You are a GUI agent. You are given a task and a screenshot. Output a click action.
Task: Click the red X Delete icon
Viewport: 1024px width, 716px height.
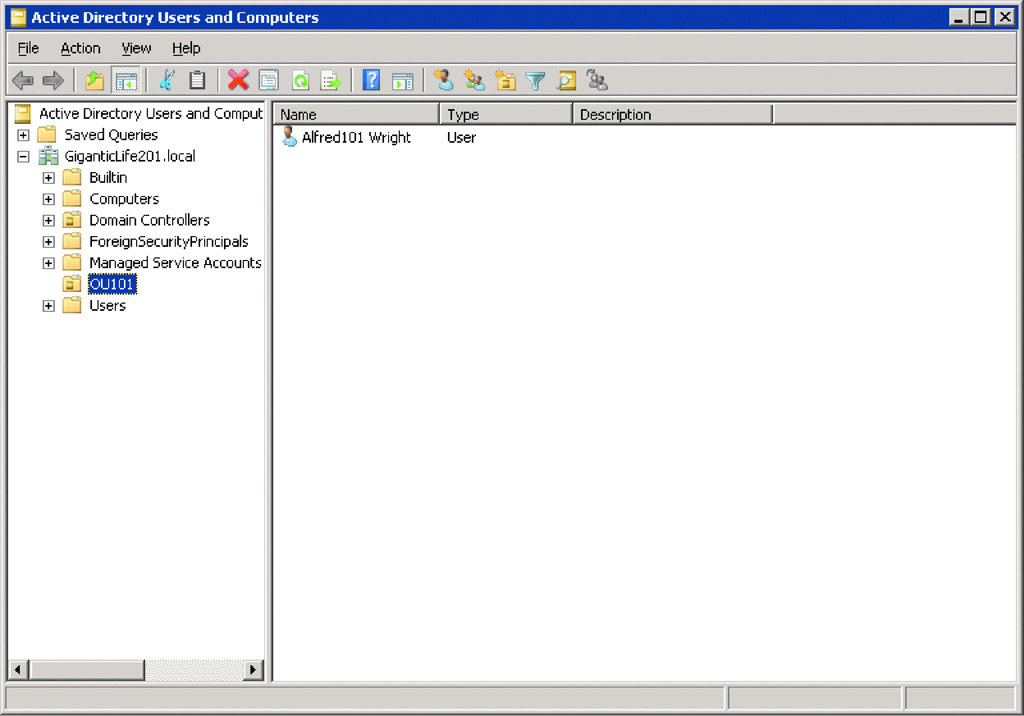(x=238, y=80)
